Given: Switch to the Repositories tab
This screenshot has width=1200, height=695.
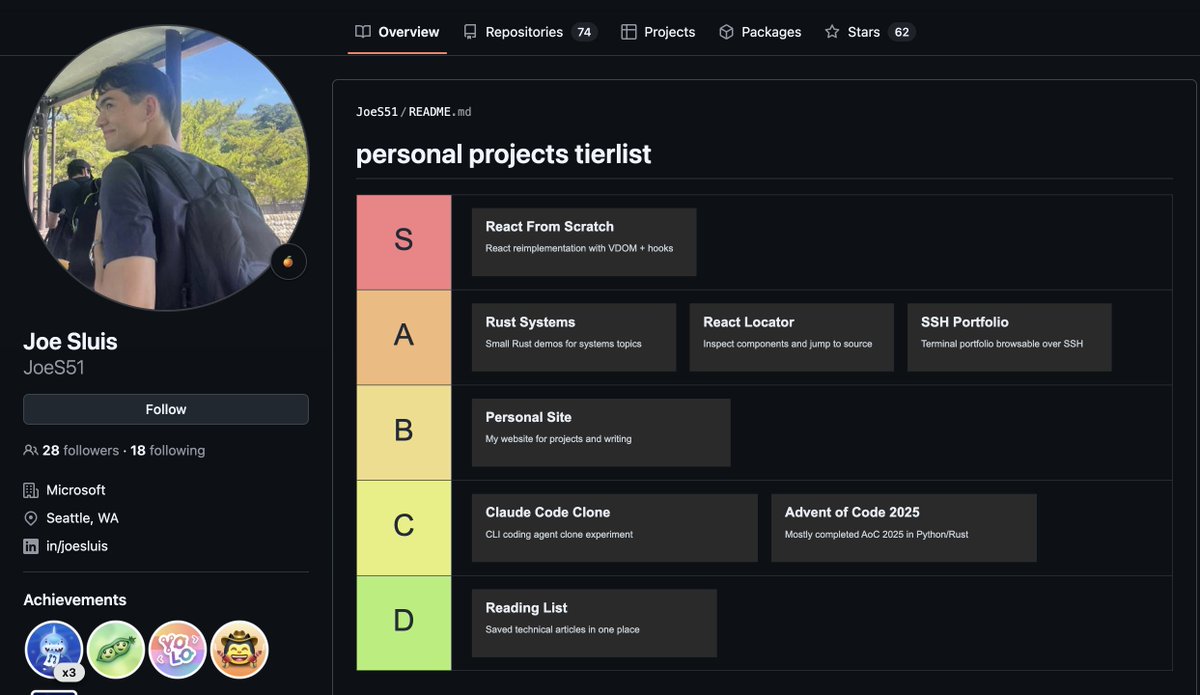Looking at the screenshot, I should coord(529,32).
